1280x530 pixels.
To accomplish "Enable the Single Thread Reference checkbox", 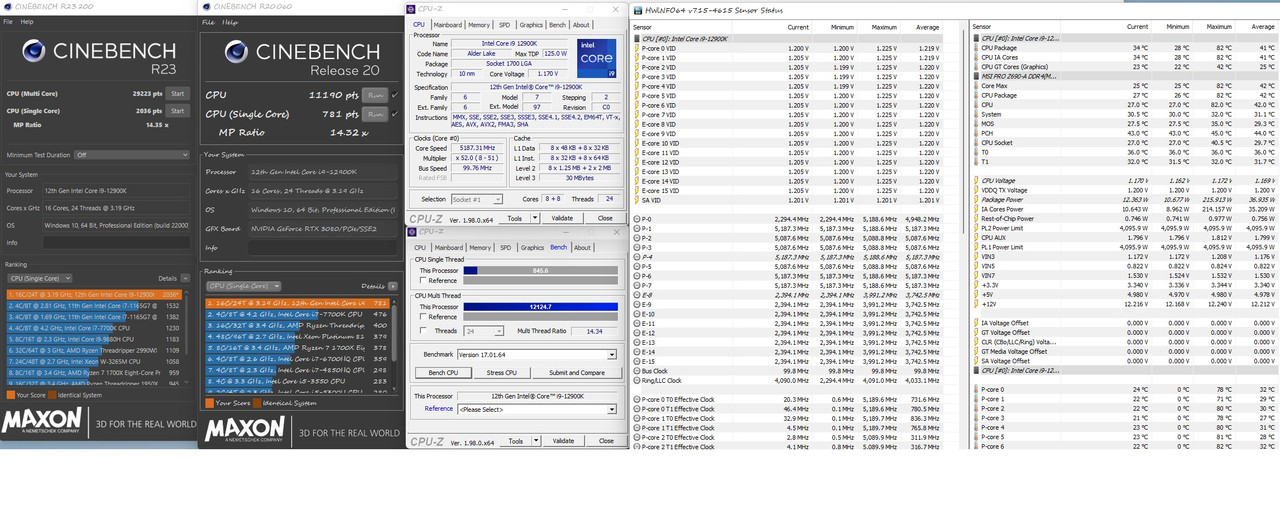I will click(421, 281).
